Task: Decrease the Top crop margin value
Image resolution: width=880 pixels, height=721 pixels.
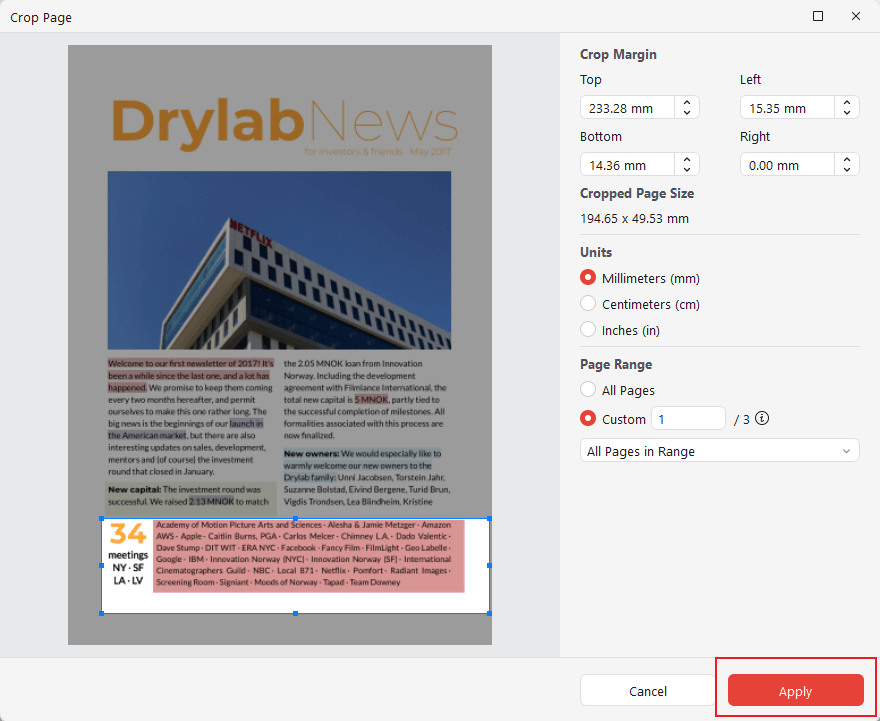Action: (687, 113)
